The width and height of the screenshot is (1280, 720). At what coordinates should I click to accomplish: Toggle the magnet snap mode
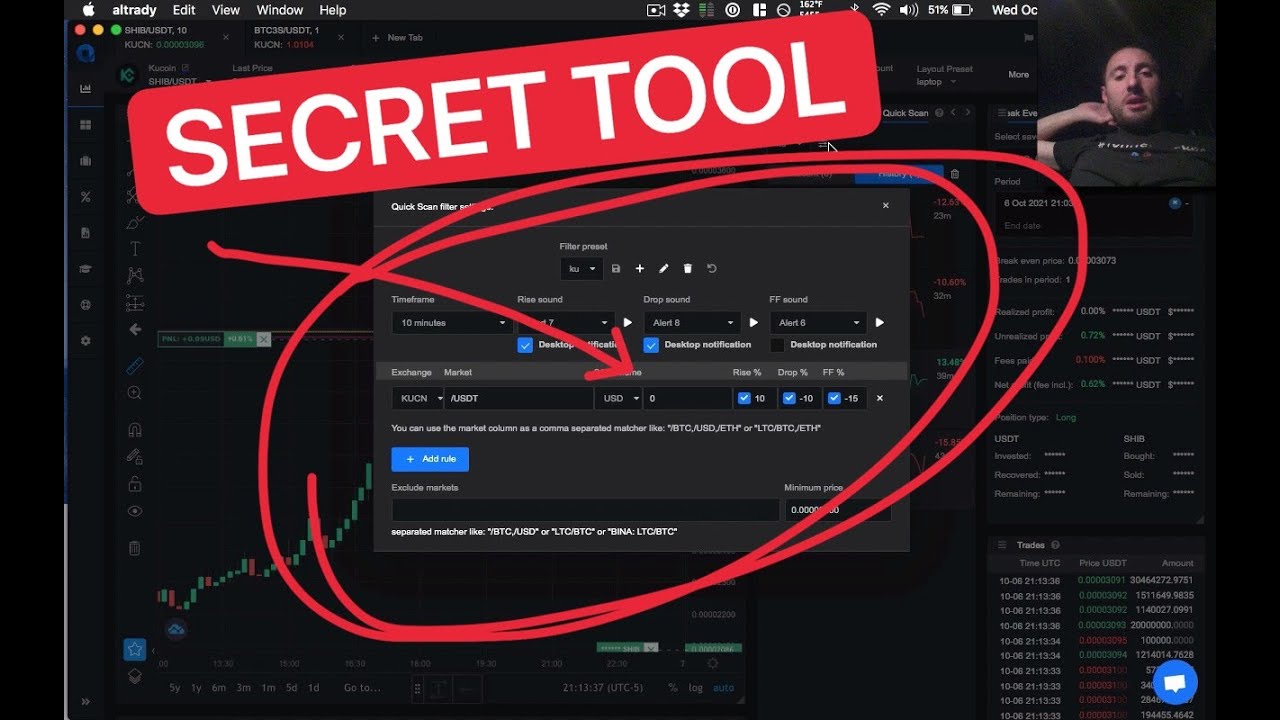[x=135, y=430]
